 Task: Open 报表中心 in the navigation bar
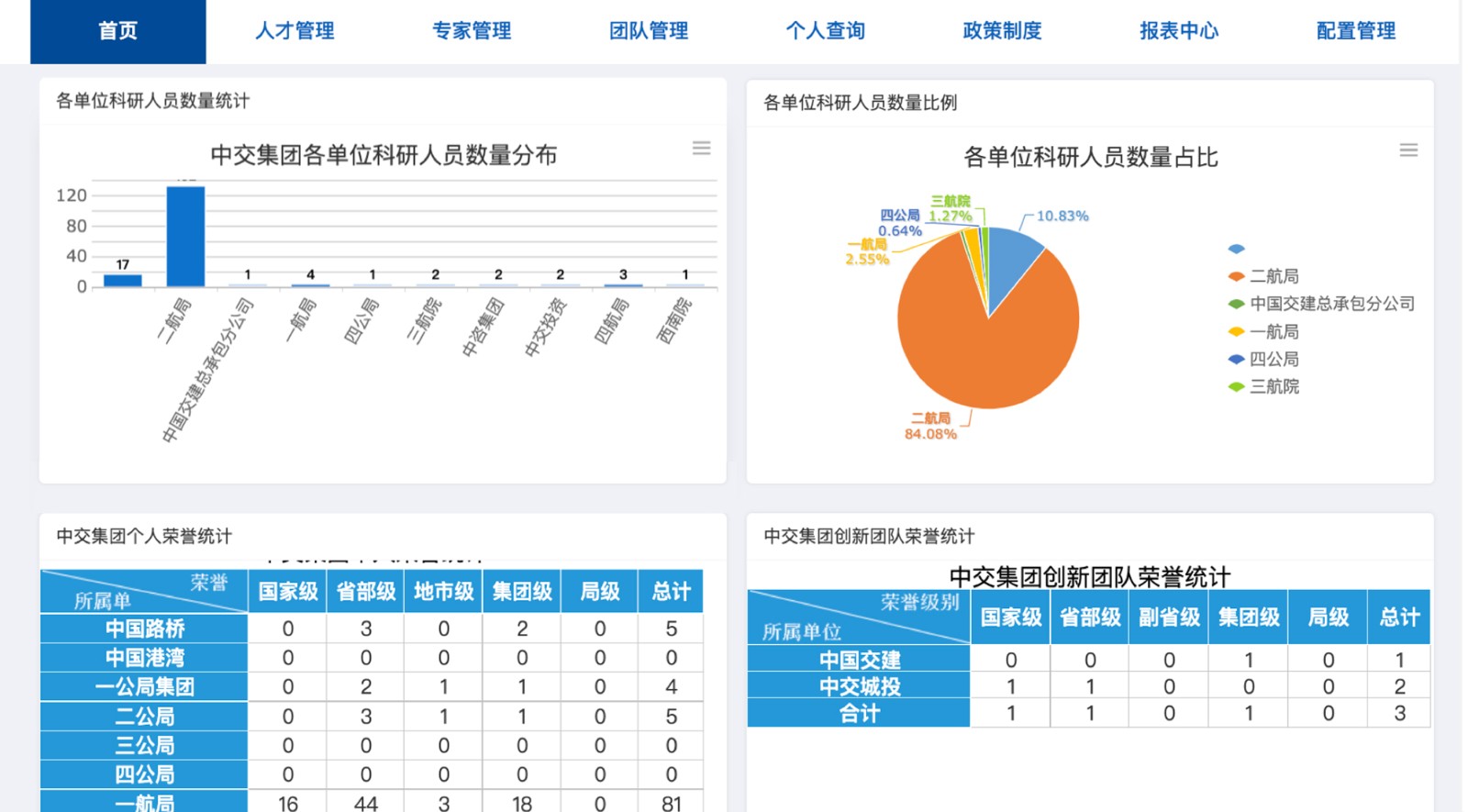click(1179, 31)
